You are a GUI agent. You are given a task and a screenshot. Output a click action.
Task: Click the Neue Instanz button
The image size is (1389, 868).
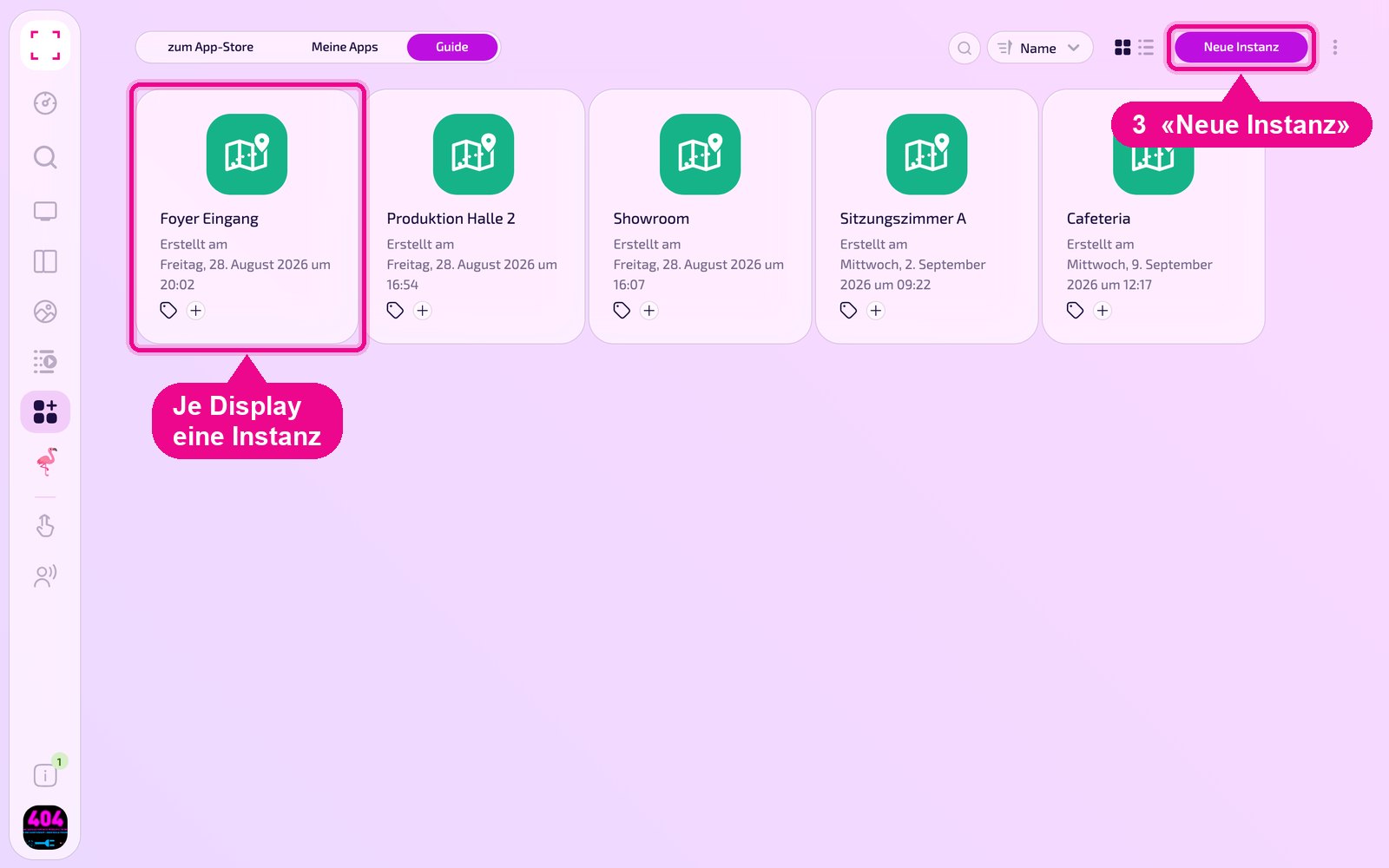pyautogui.click(x=1241, y=47)
